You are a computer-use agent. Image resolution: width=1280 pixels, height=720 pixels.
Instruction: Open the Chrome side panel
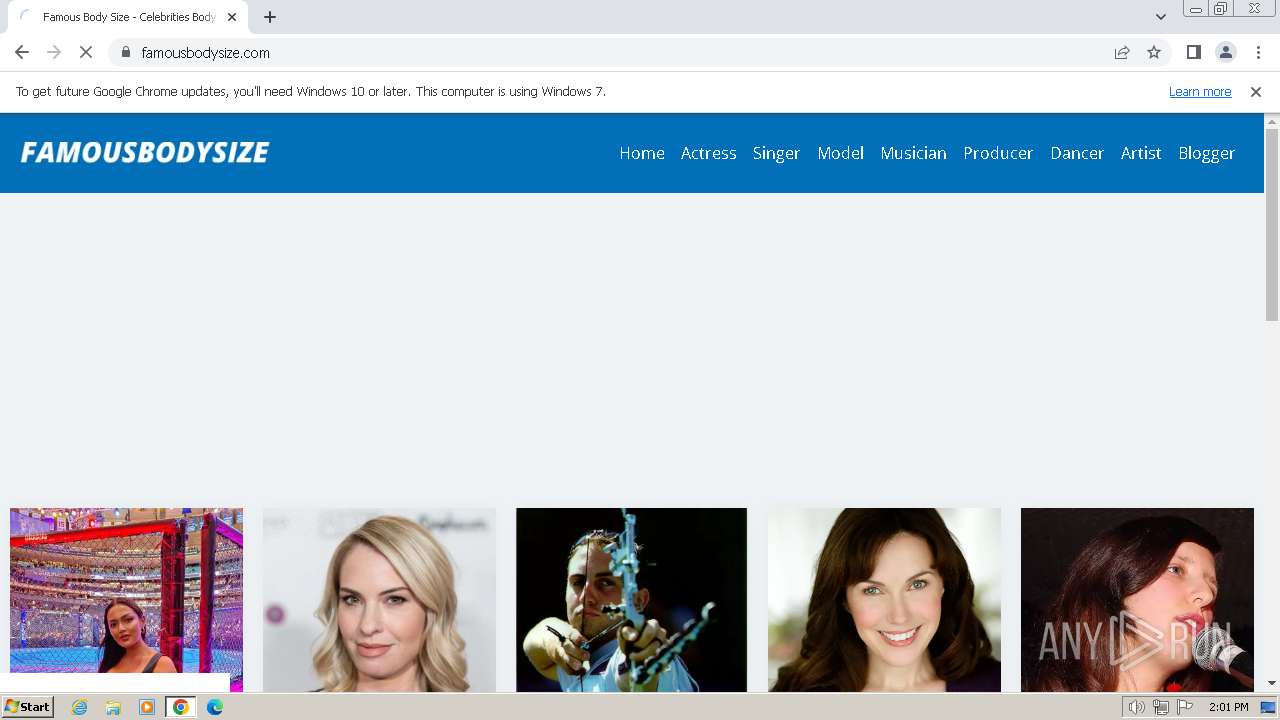tap(1193, 53)
